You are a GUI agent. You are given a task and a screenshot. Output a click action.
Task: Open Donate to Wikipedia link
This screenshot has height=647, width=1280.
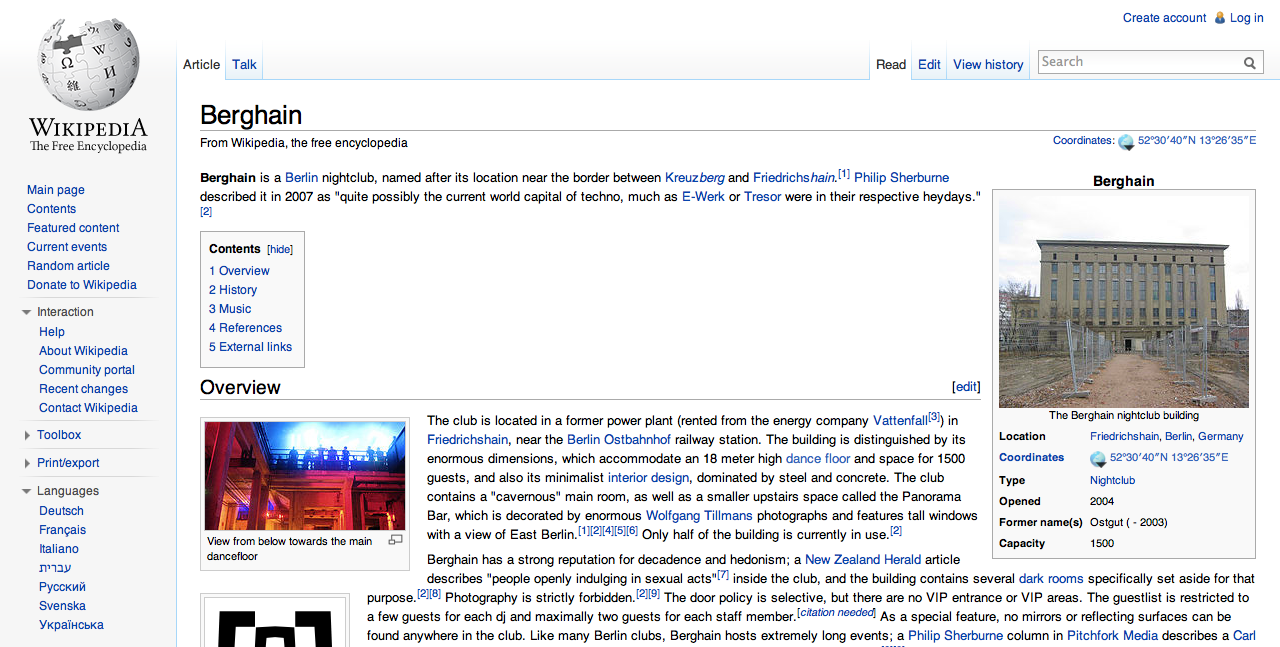[x=82, y=285]
